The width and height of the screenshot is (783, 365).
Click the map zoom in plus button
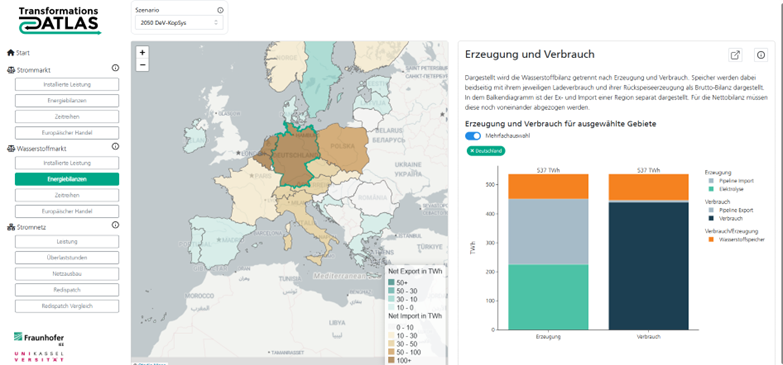[142, 52]
